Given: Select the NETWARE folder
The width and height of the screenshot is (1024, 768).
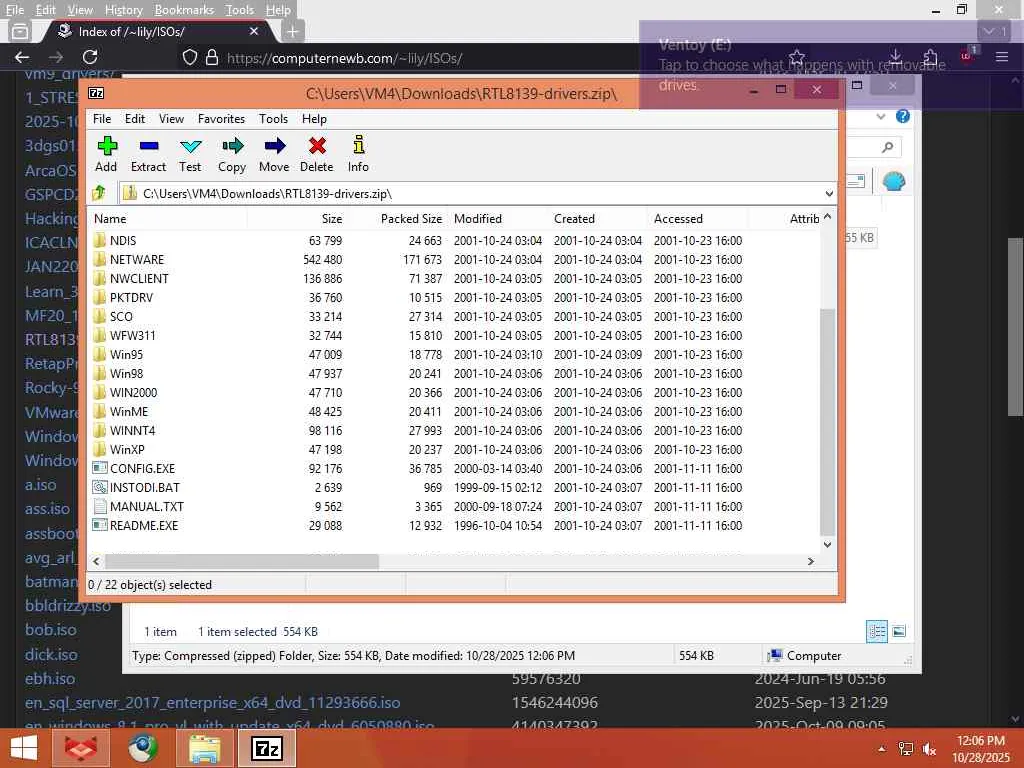Looking at the screenshot, I should click(136, 259).
